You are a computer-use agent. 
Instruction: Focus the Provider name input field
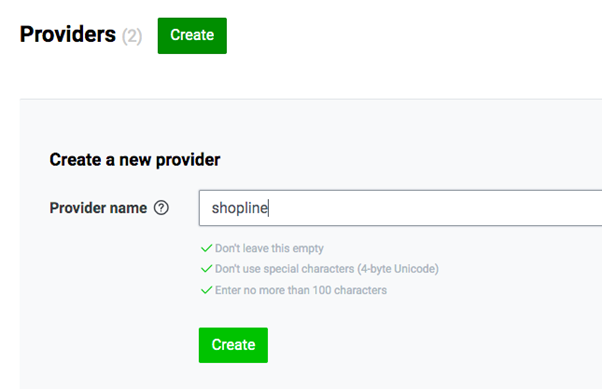pos(400,208)
